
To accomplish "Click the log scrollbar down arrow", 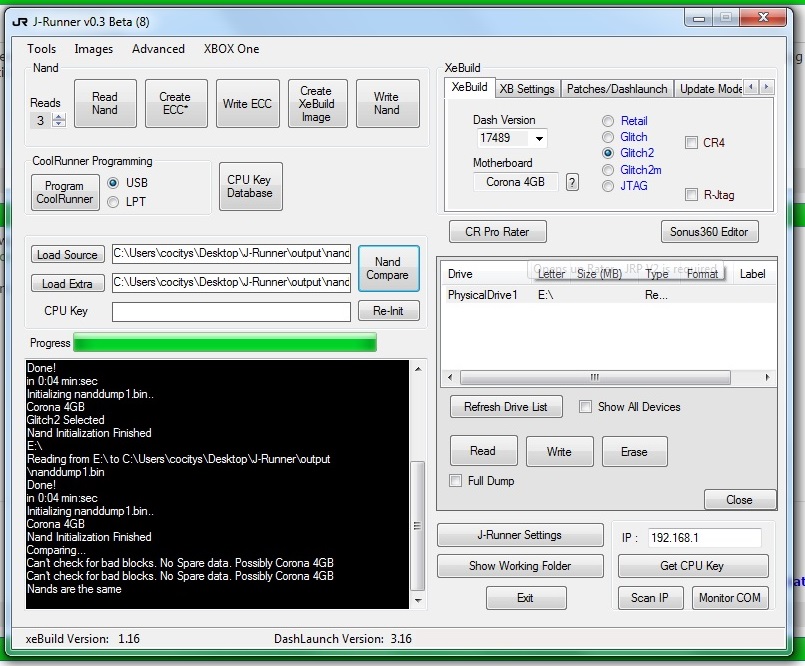I will tap(418, 600).
